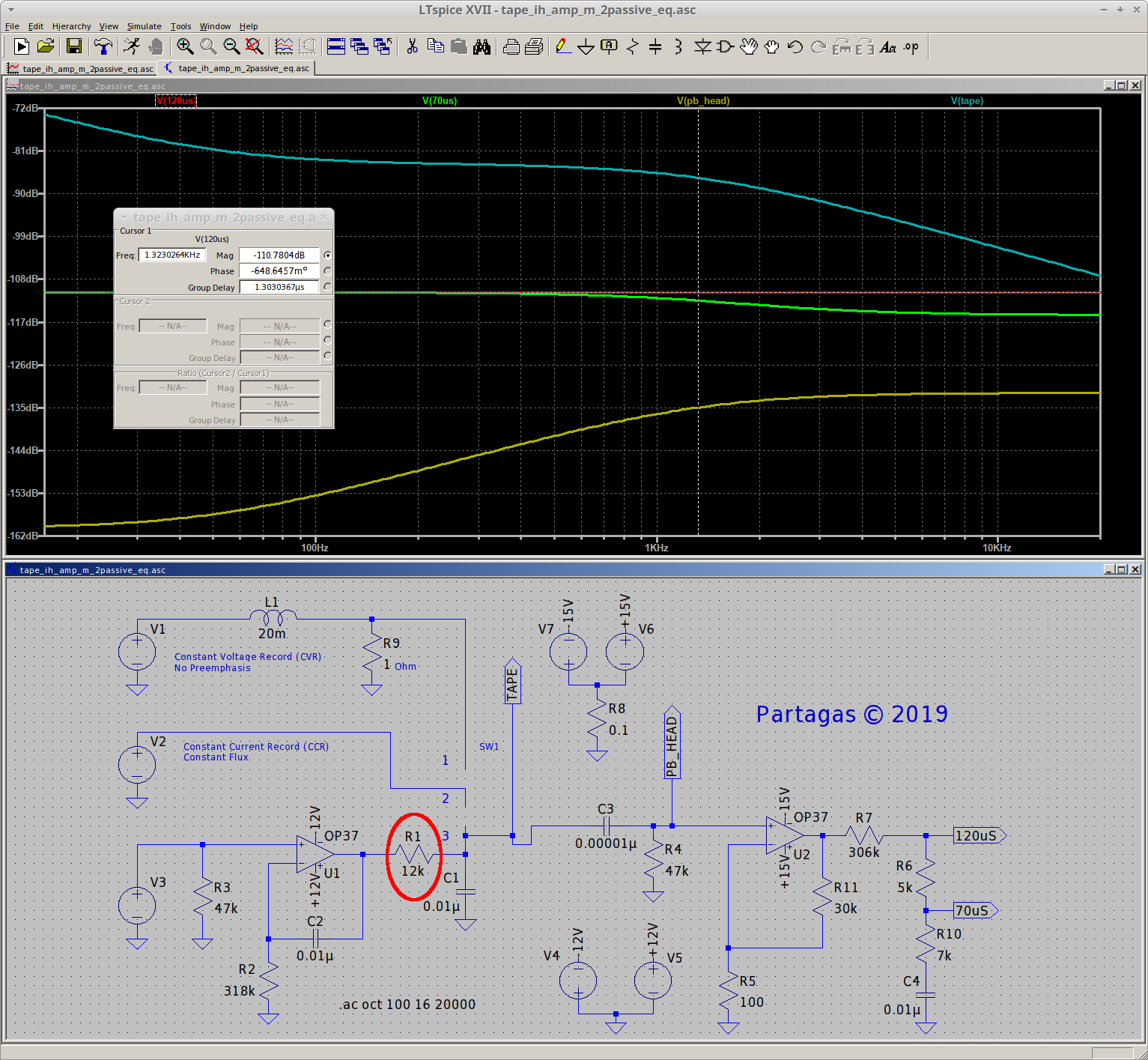Select the Place Diode tool
Viewport: 1148px width, 1060px height.
pyautogui.click(x=702, y=47)
